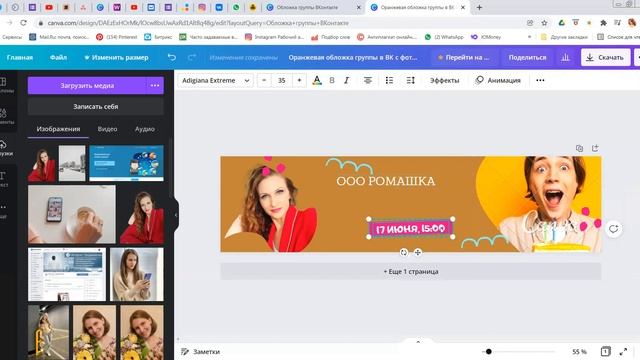Screen dimensions: 640x360
Task: Toggle italic formatting
Action: (347, 80)
